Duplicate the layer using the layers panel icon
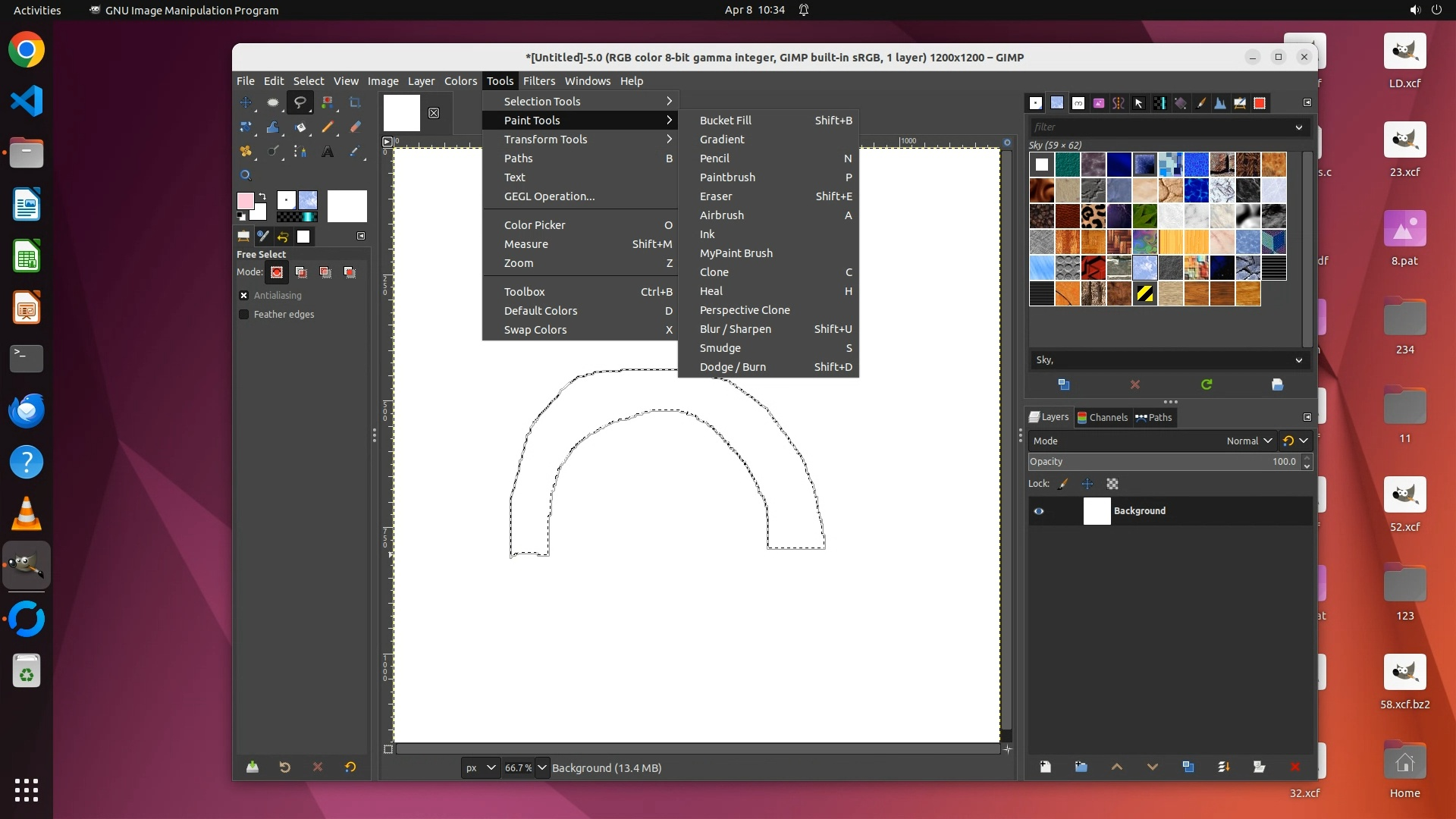1456x819 pixels. click(x=1188, y=767)
